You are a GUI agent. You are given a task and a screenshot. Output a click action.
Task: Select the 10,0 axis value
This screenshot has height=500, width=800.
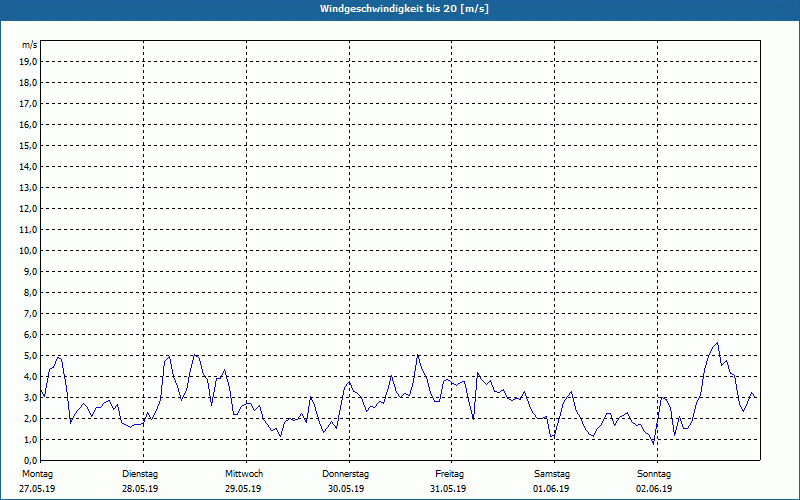(x=28, y=251)
